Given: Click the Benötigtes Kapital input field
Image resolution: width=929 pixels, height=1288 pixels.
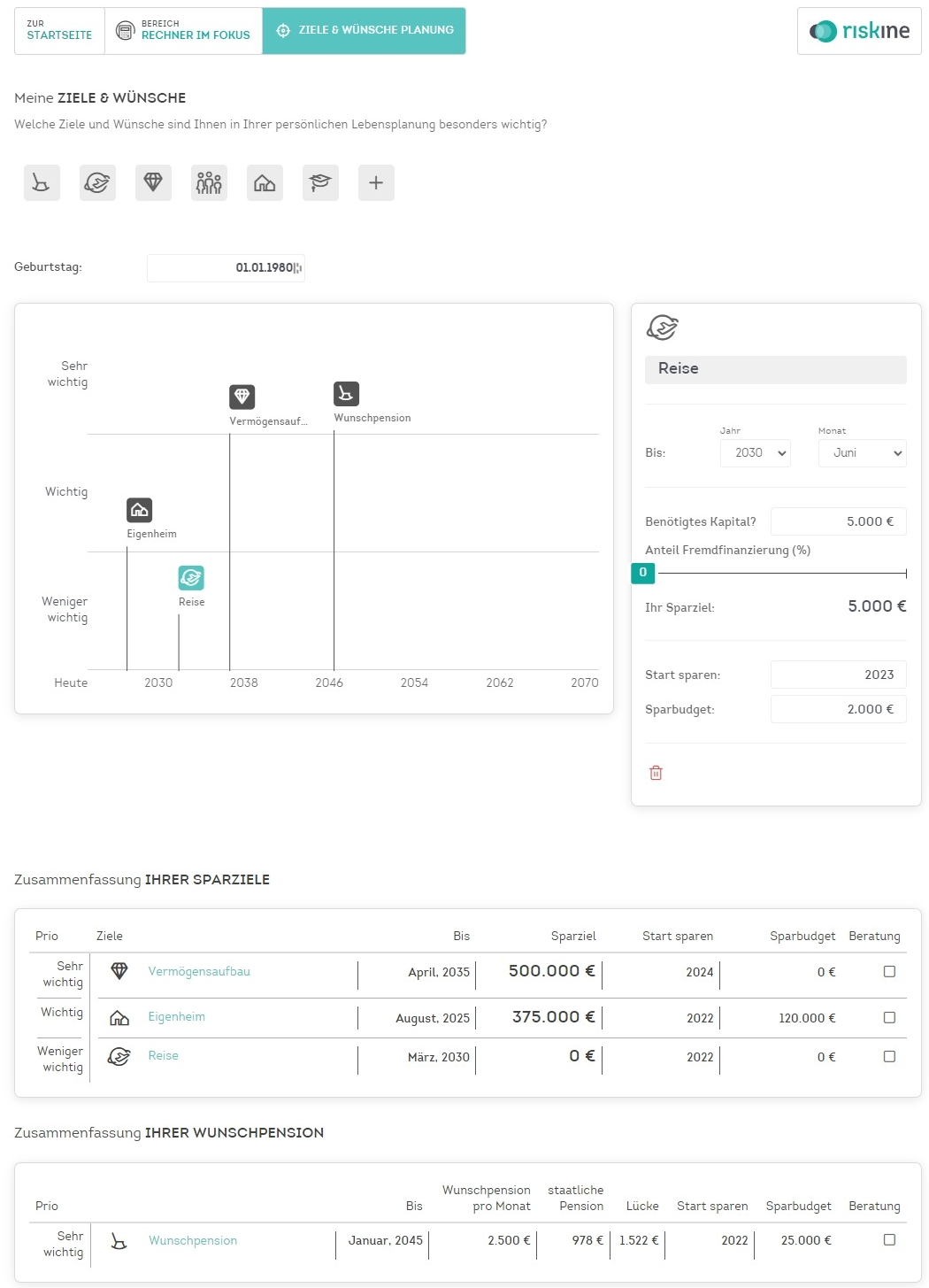Looking at the screenshot, I should click(x=838, y=521).
